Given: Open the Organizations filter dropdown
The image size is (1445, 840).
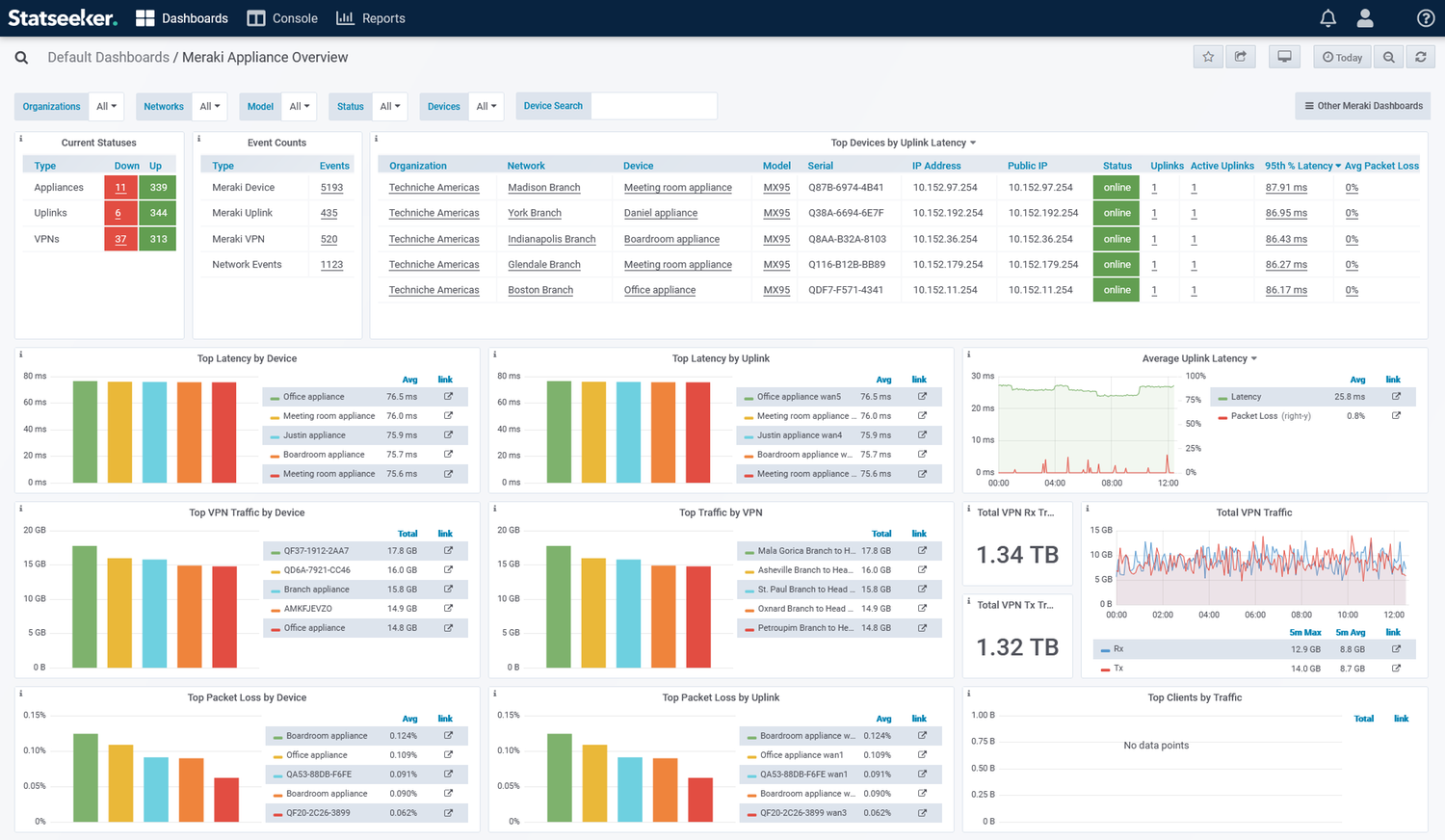Looking at the screenshot, I should 106,106.
